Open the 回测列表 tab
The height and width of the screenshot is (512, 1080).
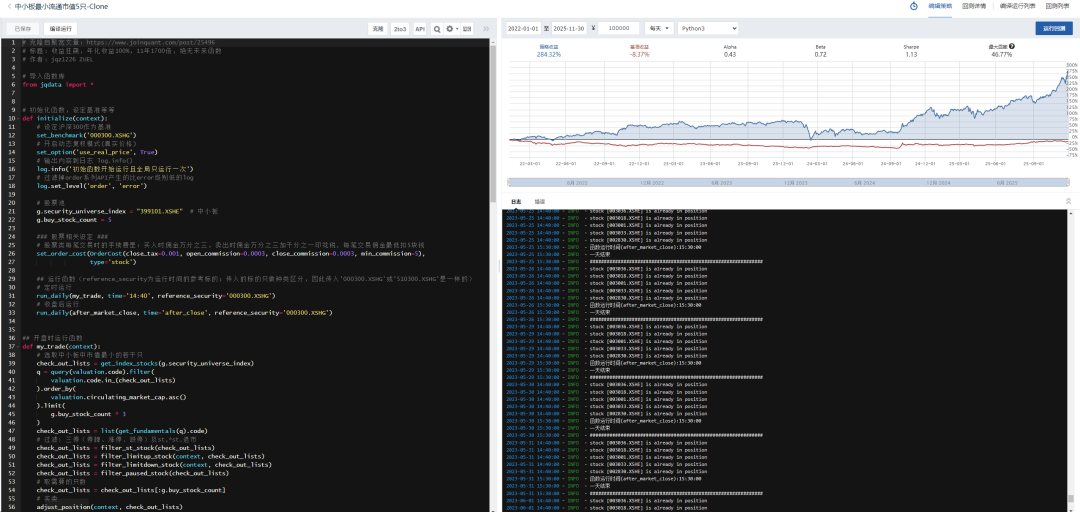(1057, 6)
